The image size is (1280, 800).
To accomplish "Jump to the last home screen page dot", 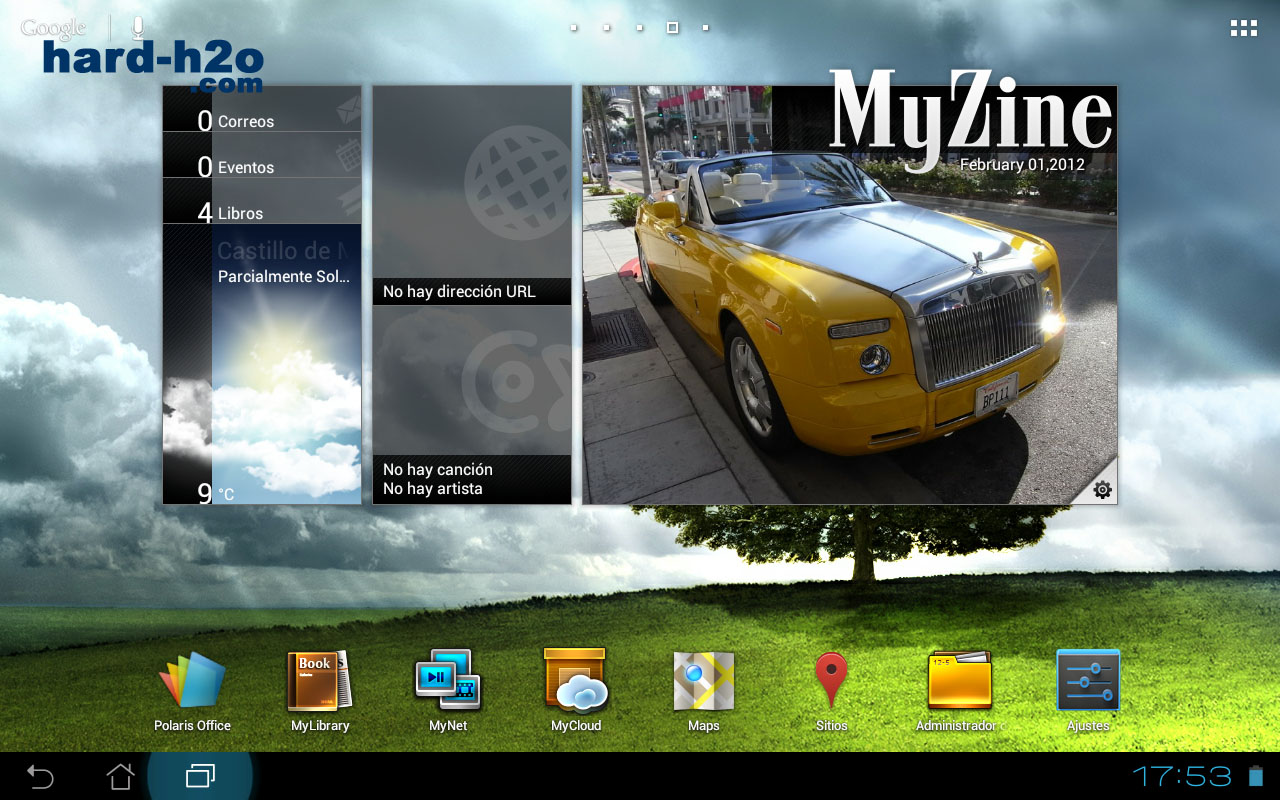I will [705, 28].
